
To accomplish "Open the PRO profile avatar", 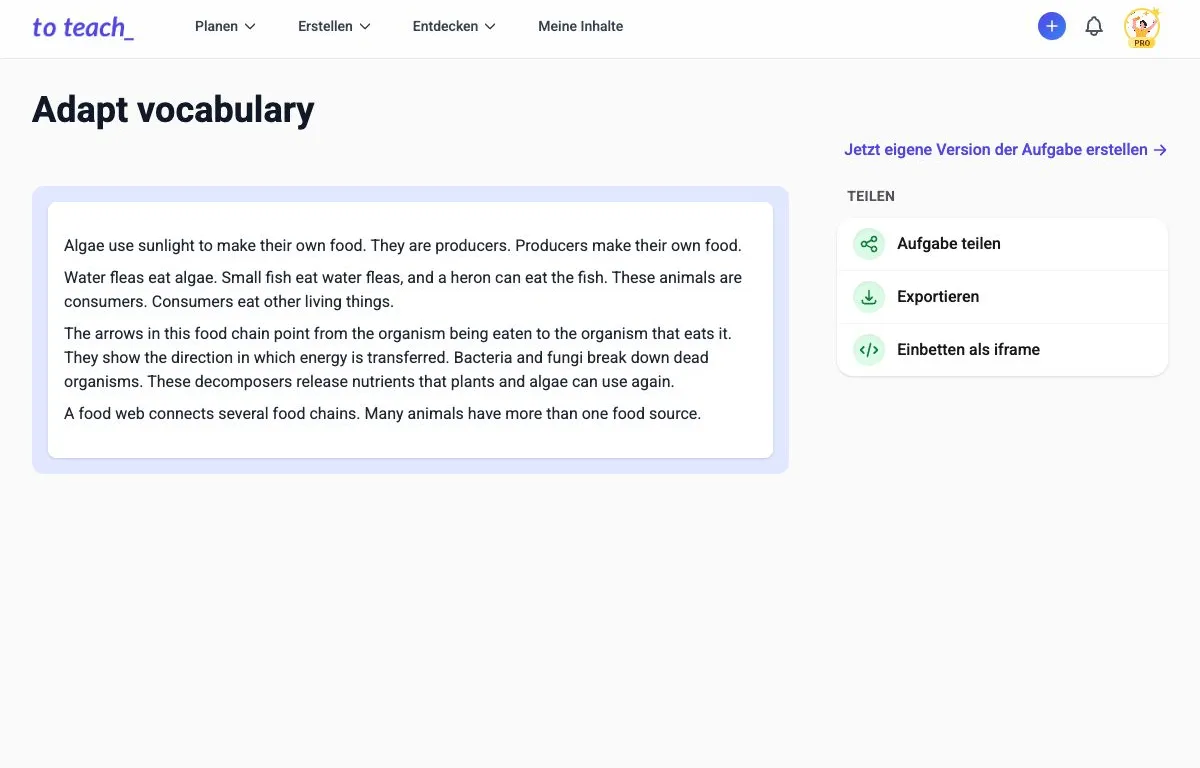I will click(1141, 28).
